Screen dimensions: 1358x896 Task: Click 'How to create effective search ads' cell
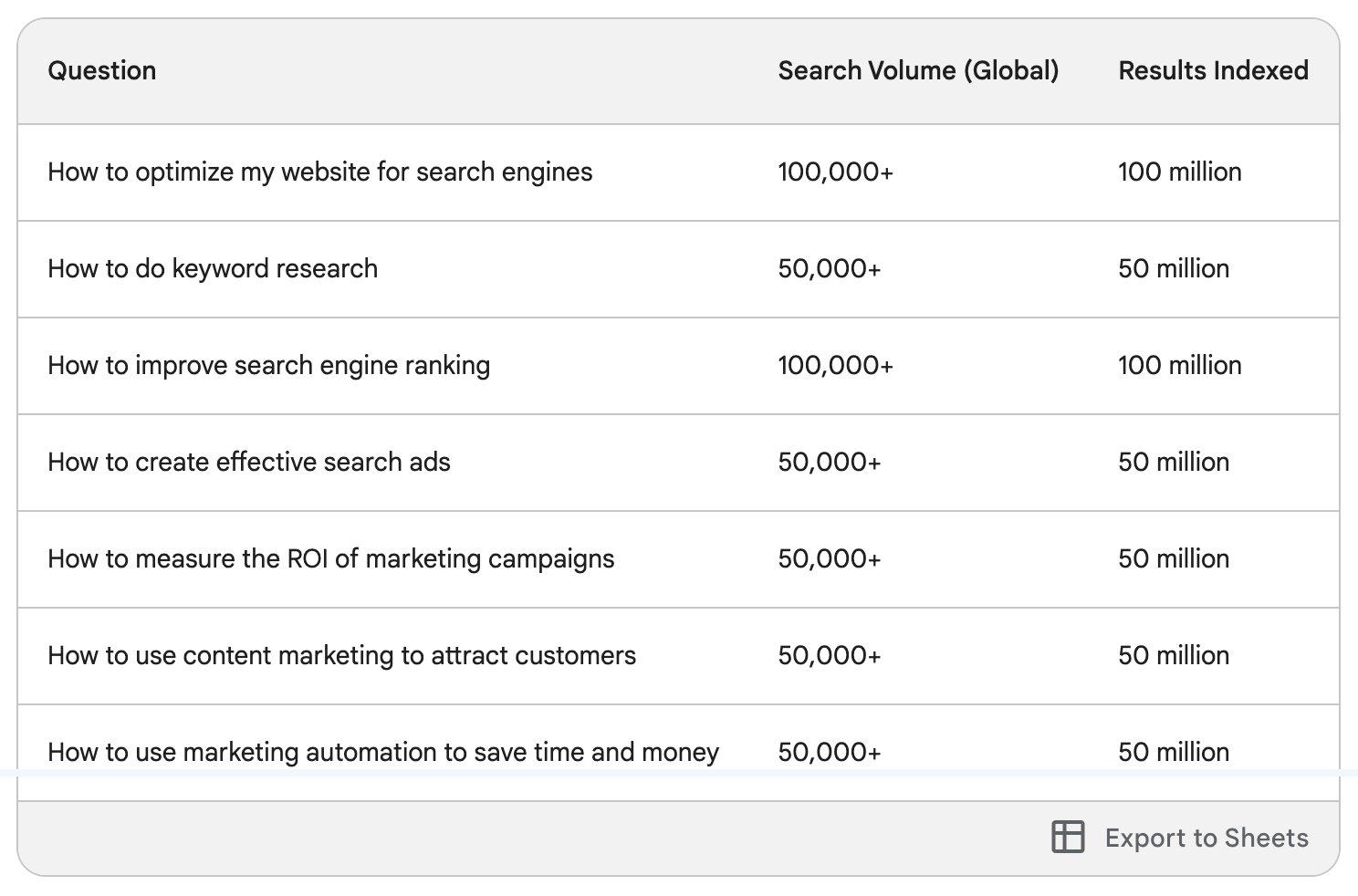(249, 462)
